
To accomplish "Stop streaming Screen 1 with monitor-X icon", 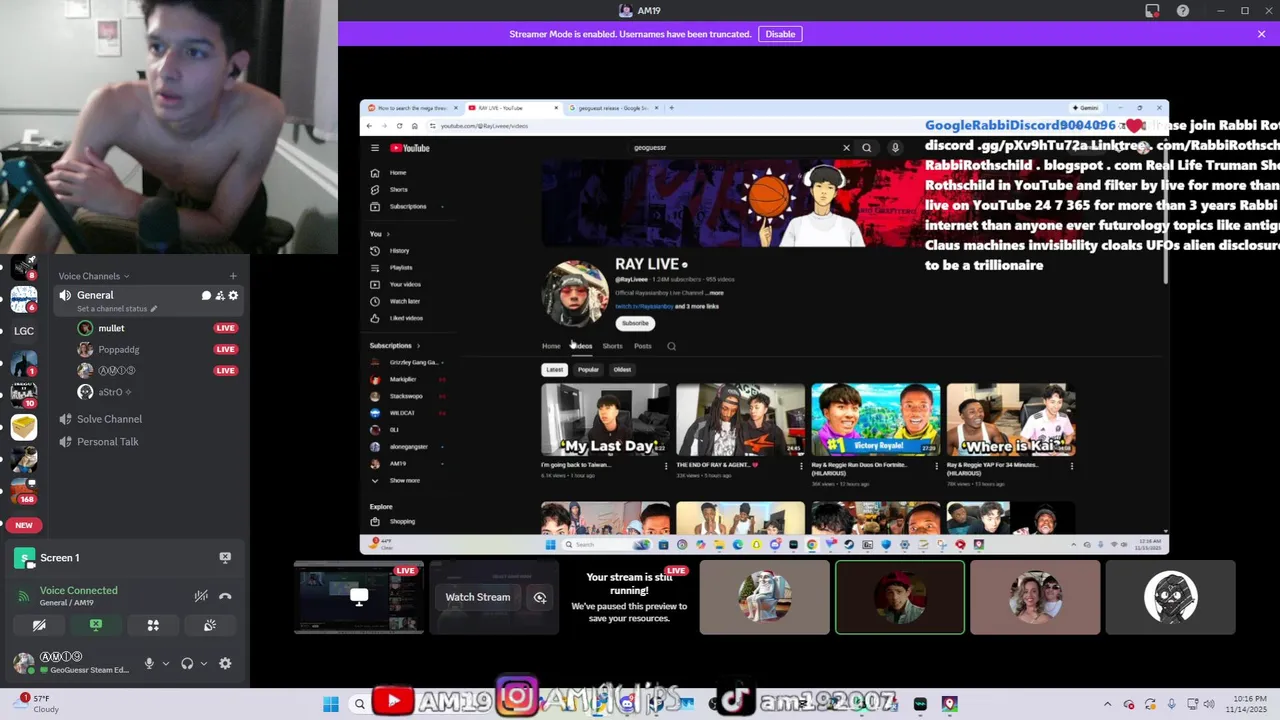I will (x=225, y=557).
